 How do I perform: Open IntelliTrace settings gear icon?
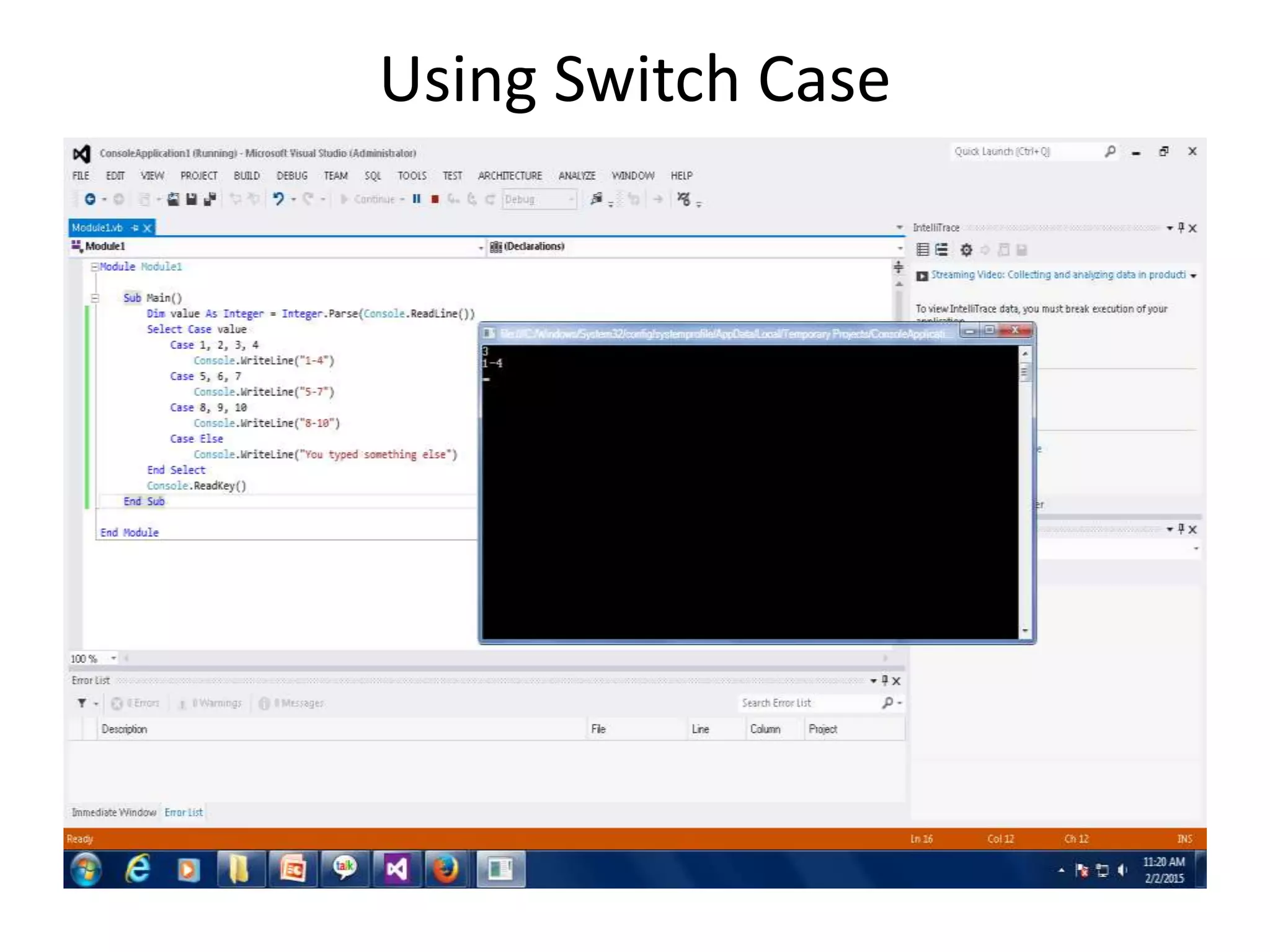[x=966, y=250]
